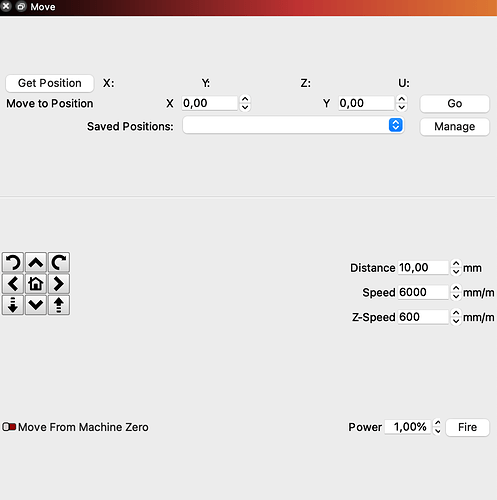Click the Fire button
Screen dimensions: 497x500
[467, 427]
